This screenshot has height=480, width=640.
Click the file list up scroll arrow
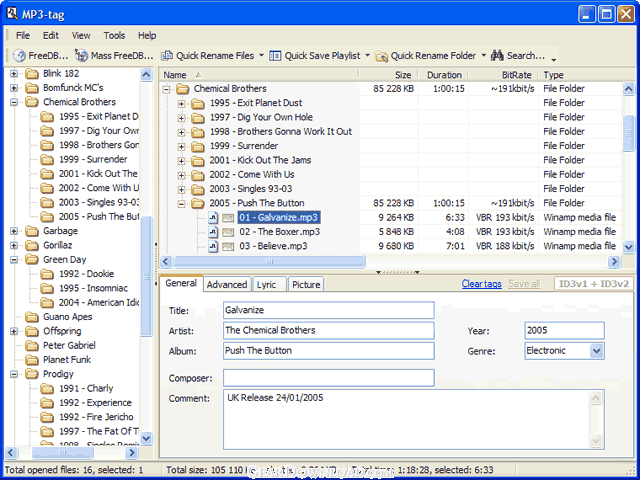pos(629,89)
